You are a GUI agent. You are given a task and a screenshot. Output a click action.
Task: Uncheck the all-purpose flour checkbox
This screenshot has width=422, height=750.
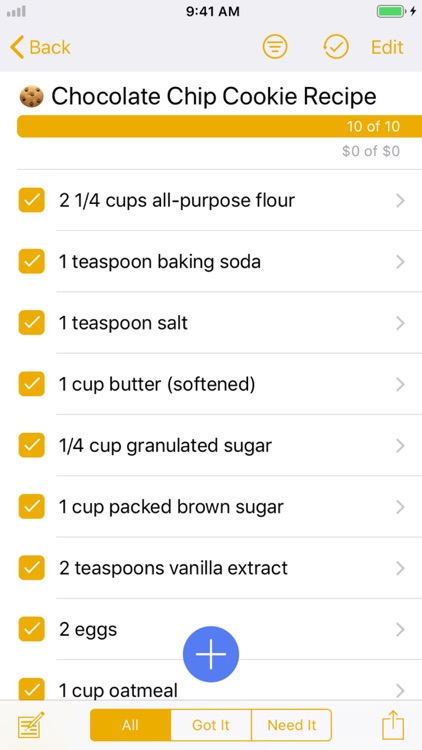(x=32, y=200)
